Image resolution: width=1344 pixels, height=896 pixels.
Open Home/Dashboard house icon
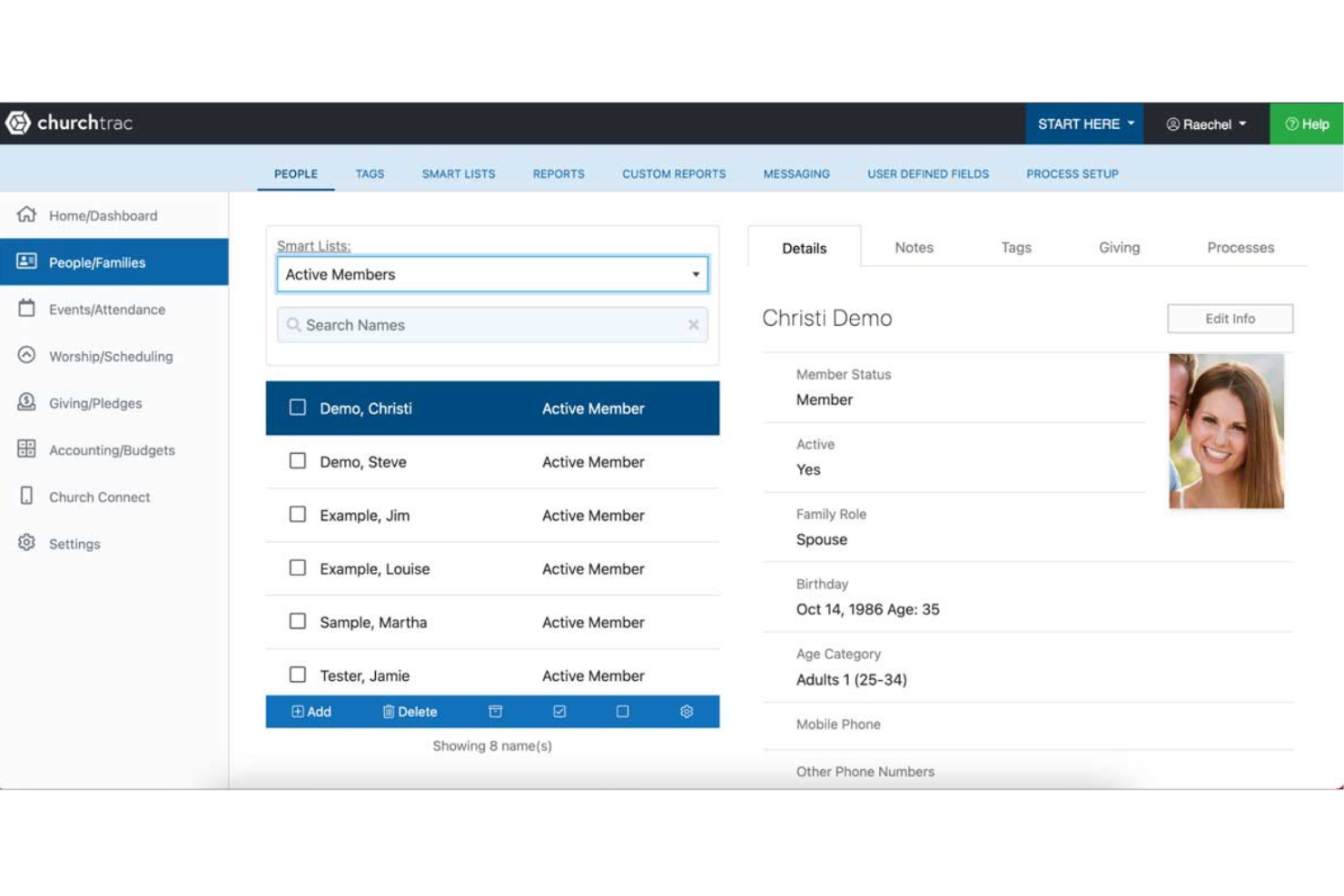coord(26,215)
